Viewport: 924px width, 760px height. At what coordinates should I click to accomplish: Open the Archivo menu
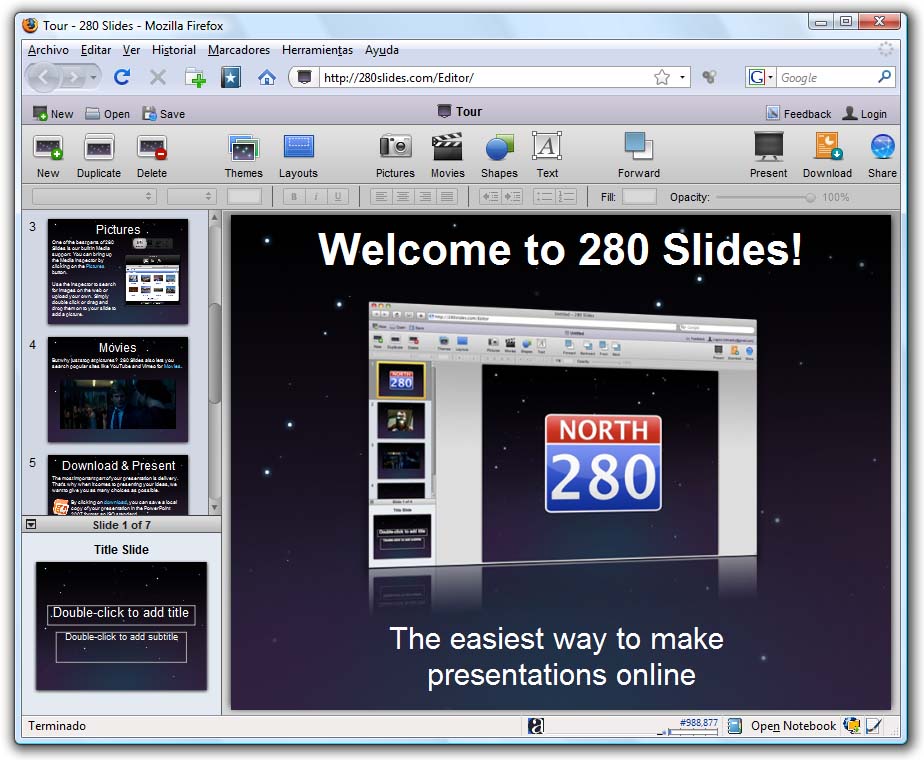click(x=48, y=50)
